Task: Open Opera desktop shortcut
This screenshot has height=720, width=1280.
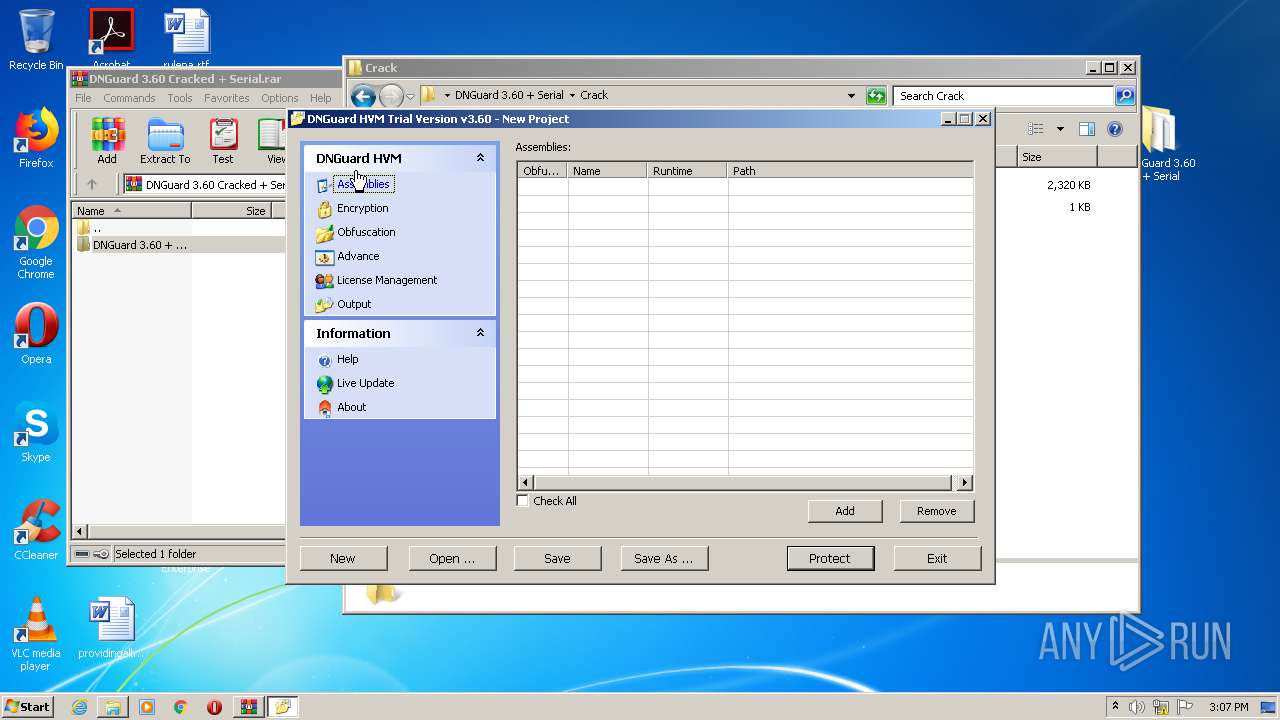Action: click(36, 334)
